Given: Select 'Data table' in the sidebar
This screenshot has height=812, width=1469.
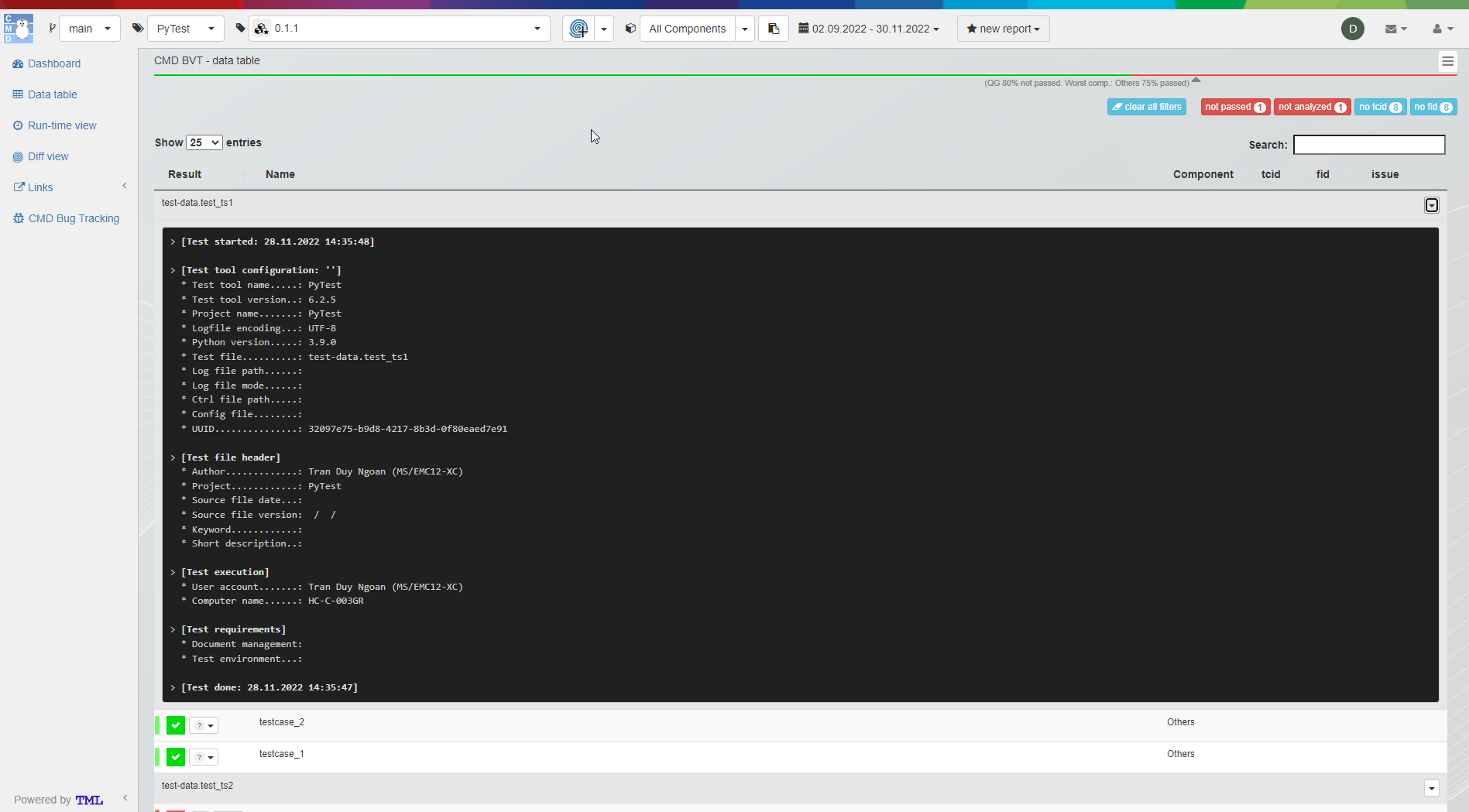Looking at the screenshot, I should coord(51,94).
